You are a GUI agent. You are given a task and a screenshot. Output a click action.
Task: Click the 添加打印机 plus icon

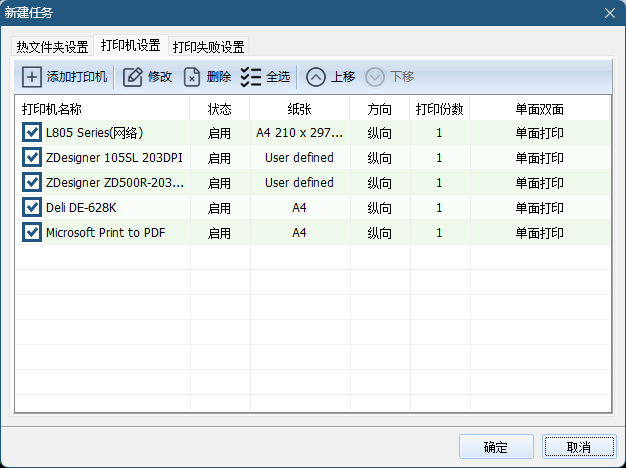pos(32,77)
